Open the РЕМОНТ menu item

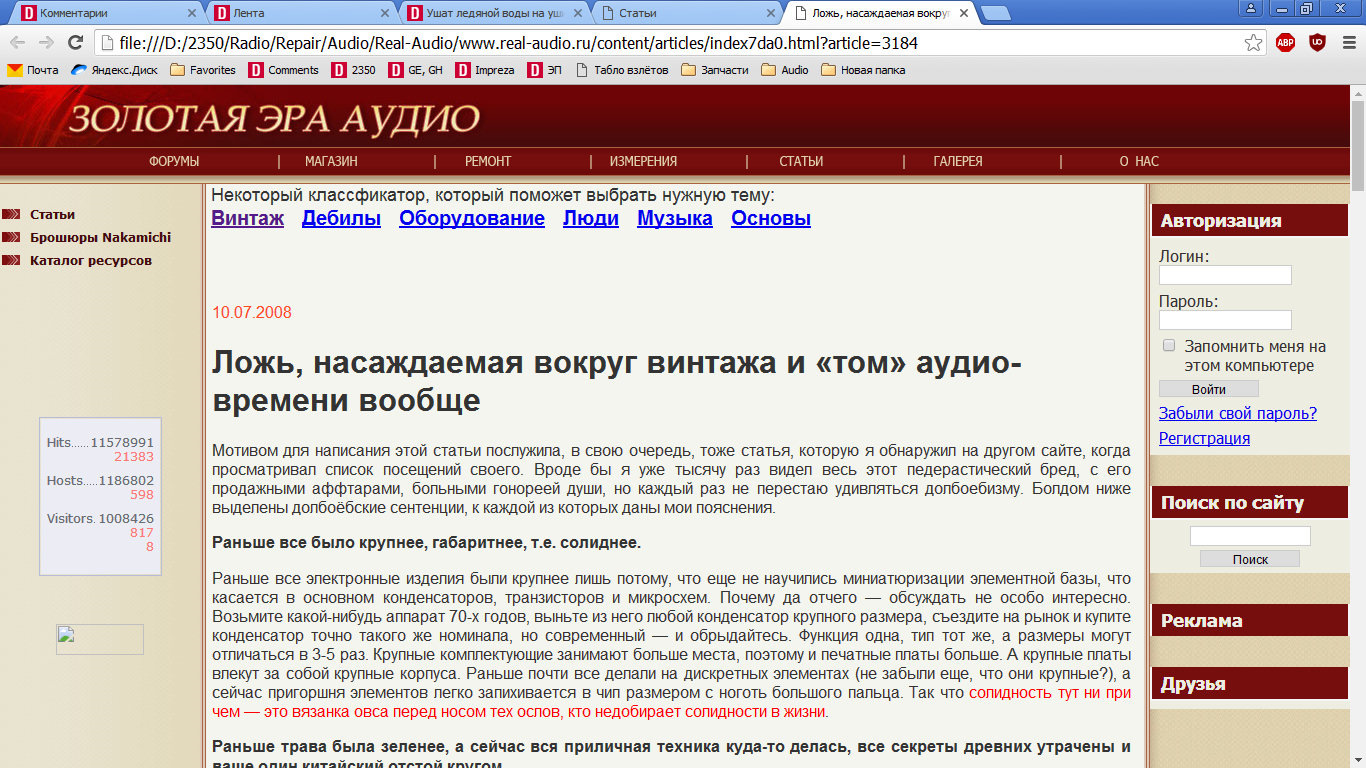[488, 161]
